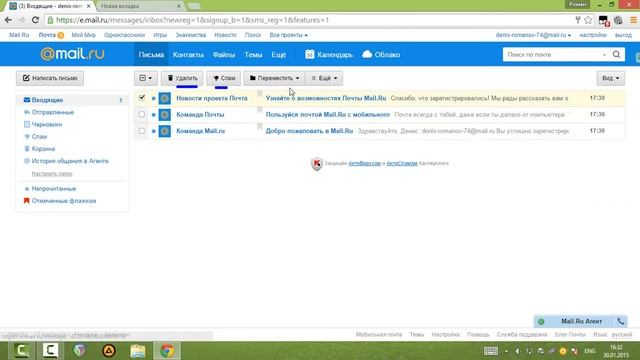
Task: Focus the Поиск по почте search field
Action: [552, 55]
